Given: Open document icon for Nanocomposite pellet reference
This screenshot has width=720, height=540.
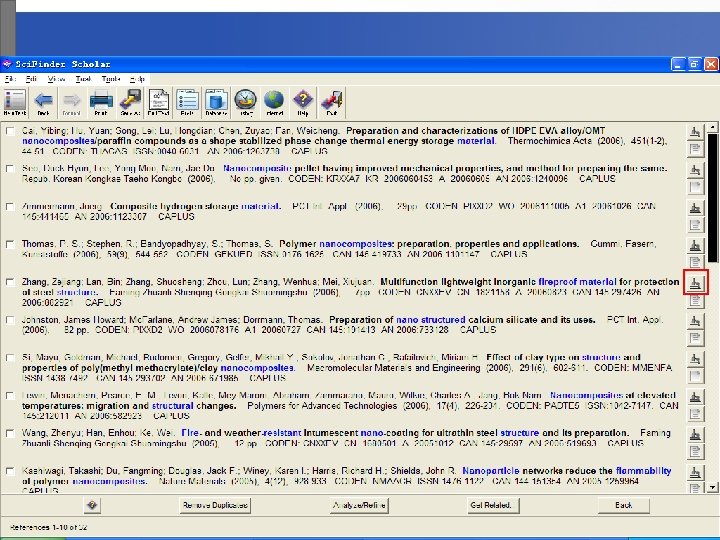Looking at the screenshot, I should coord(696,186).
